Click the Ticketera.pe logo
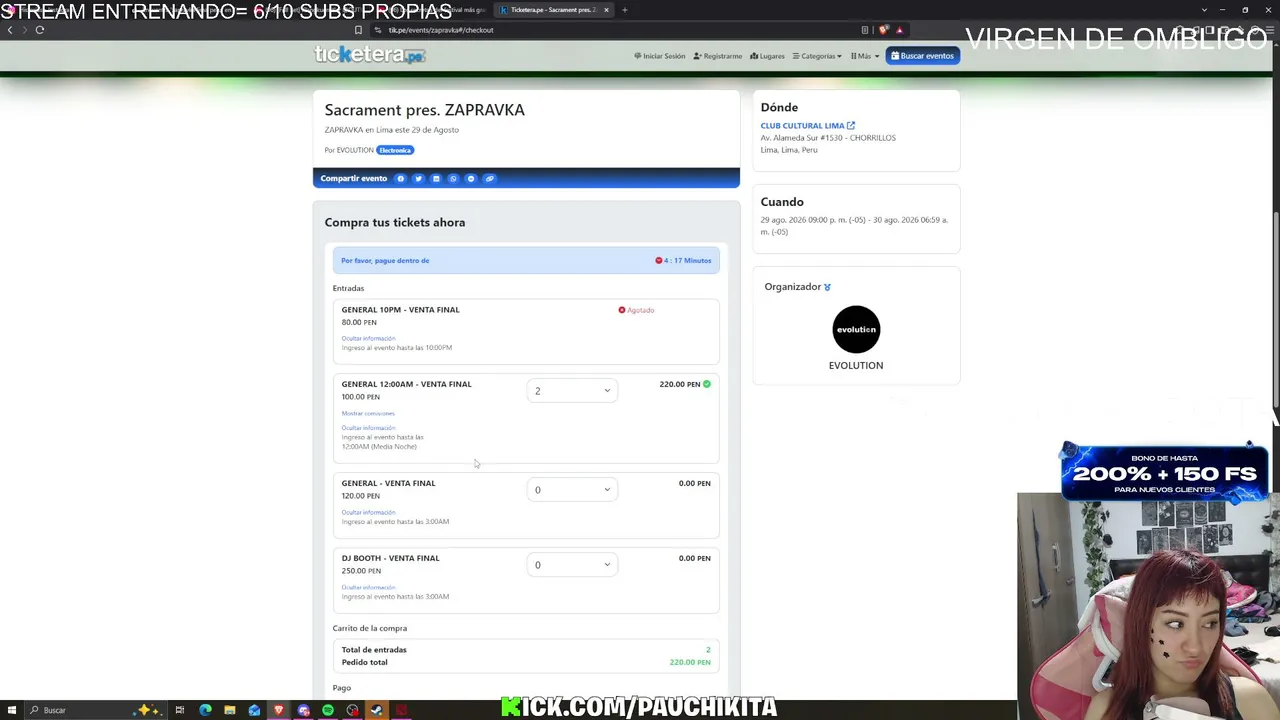The image size is (1280, 720). point(370,55)
